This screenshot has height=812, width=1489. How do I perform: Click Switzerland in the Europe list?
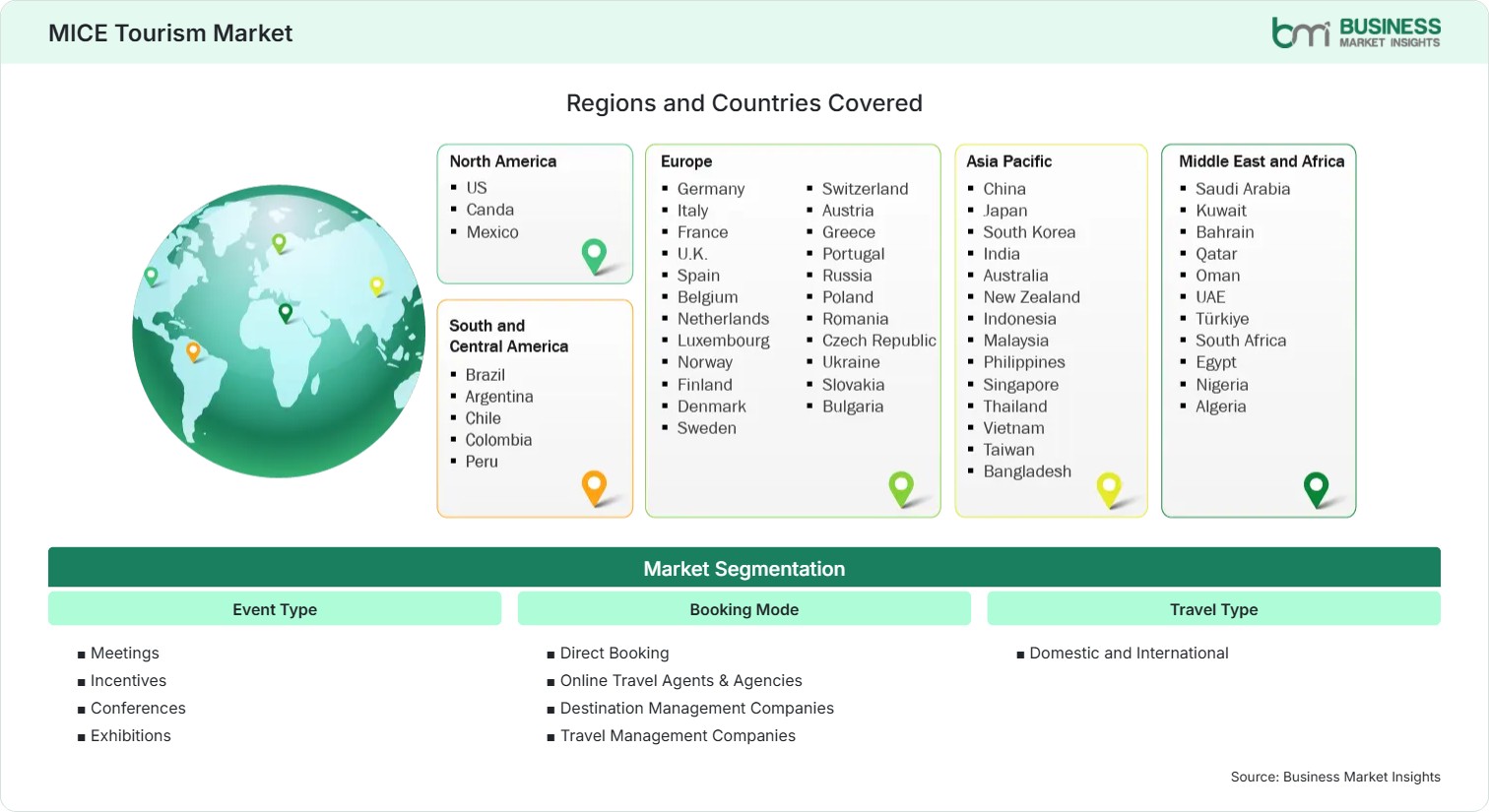click(866, 189)
